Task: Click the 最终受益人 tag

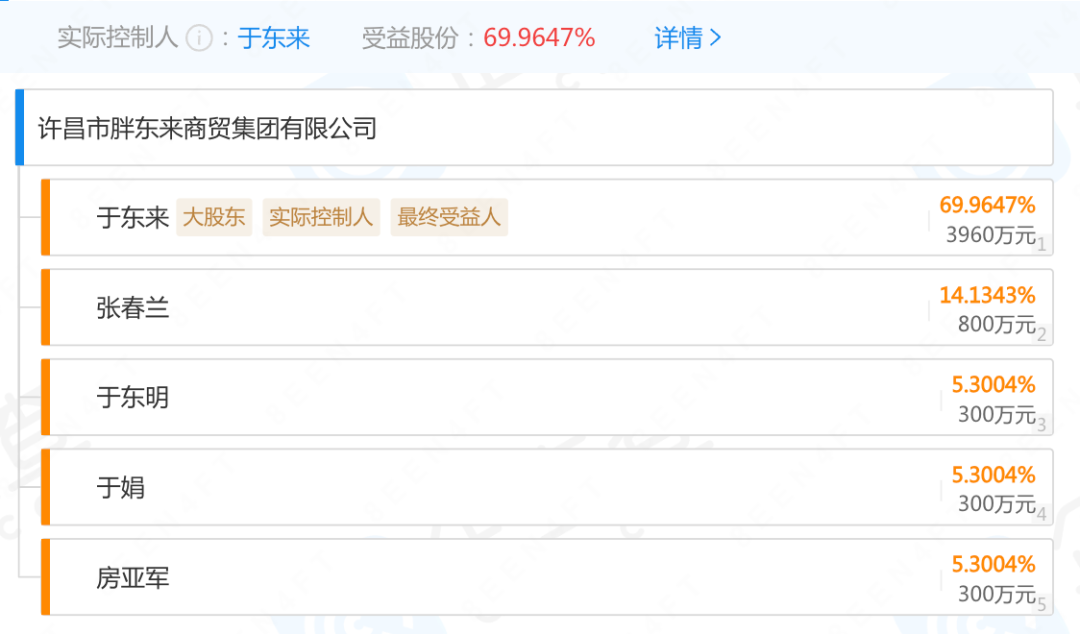Action: (x=449, y=217)
